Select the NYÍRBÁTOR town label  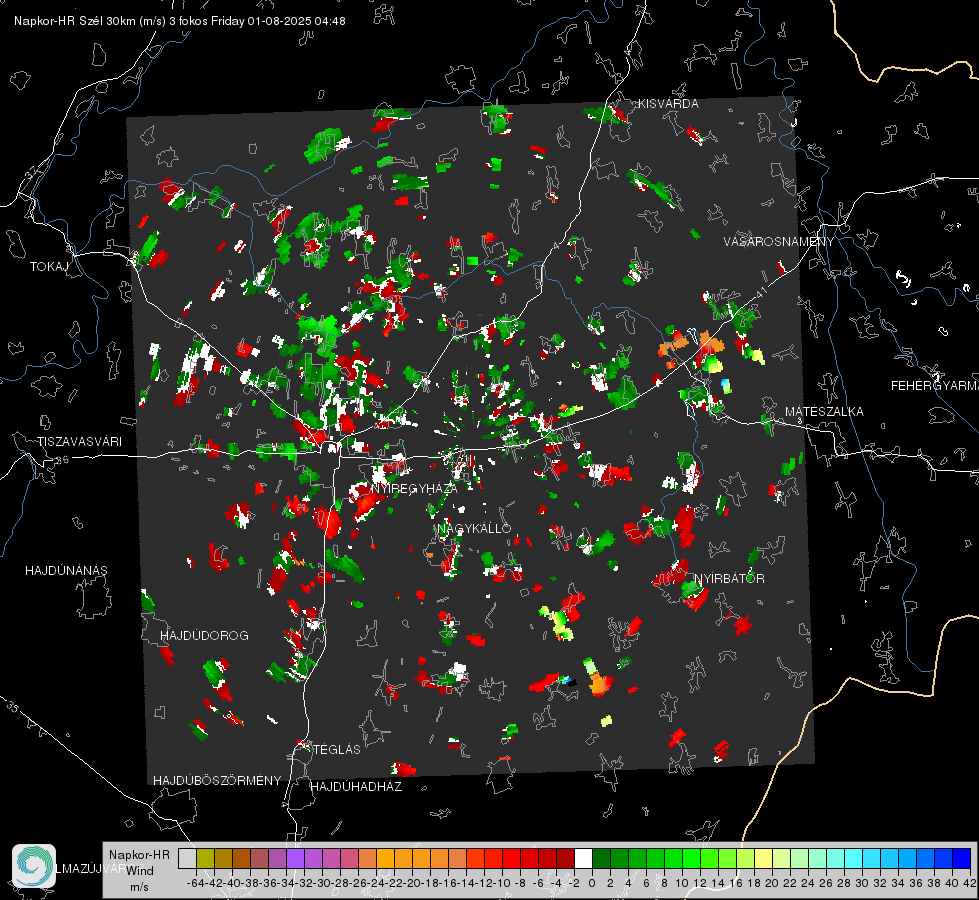pyautogui.click(x=730, y=579)
